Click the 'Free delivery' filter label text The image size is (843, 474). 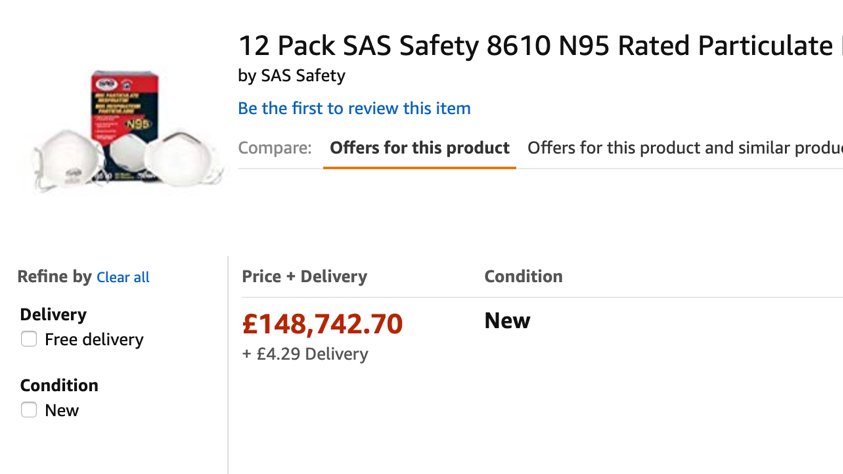94,340
